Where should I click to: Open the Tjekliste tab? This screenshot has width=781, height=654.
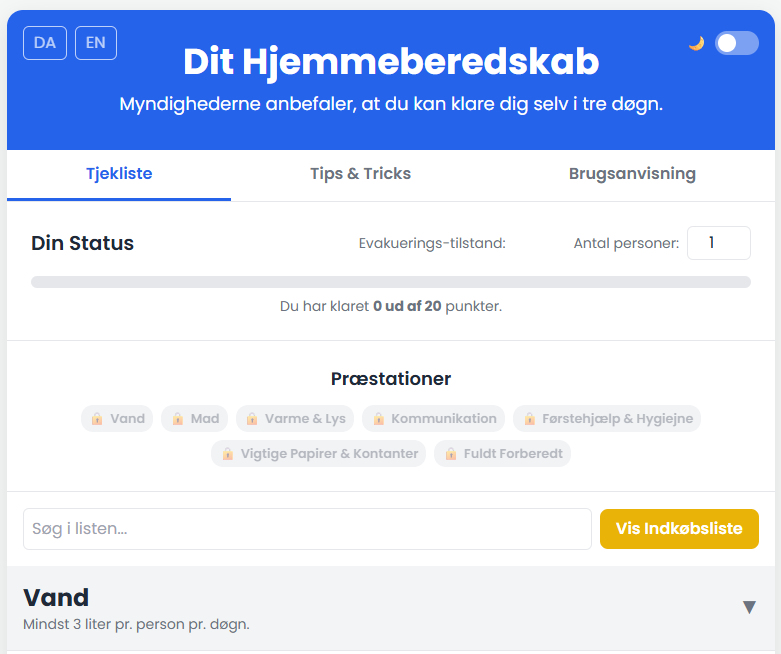coord(119,174)
